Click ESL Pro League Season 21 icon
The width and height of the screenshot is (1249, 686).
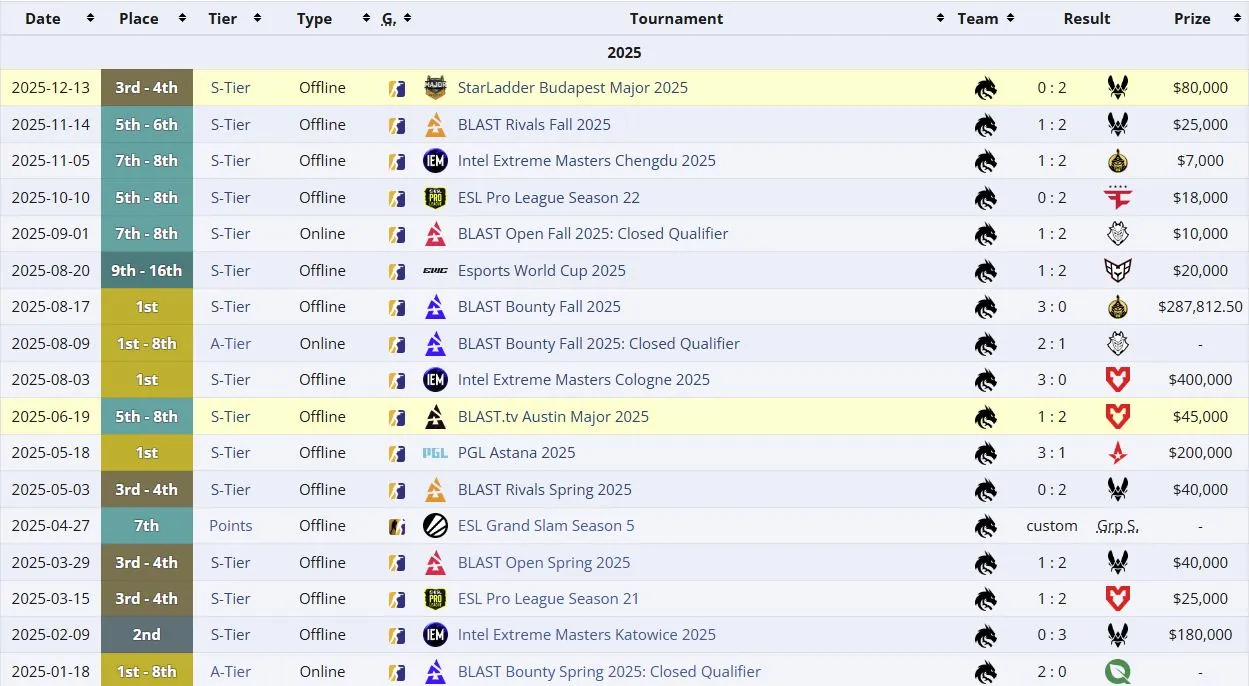coord(435,599)
